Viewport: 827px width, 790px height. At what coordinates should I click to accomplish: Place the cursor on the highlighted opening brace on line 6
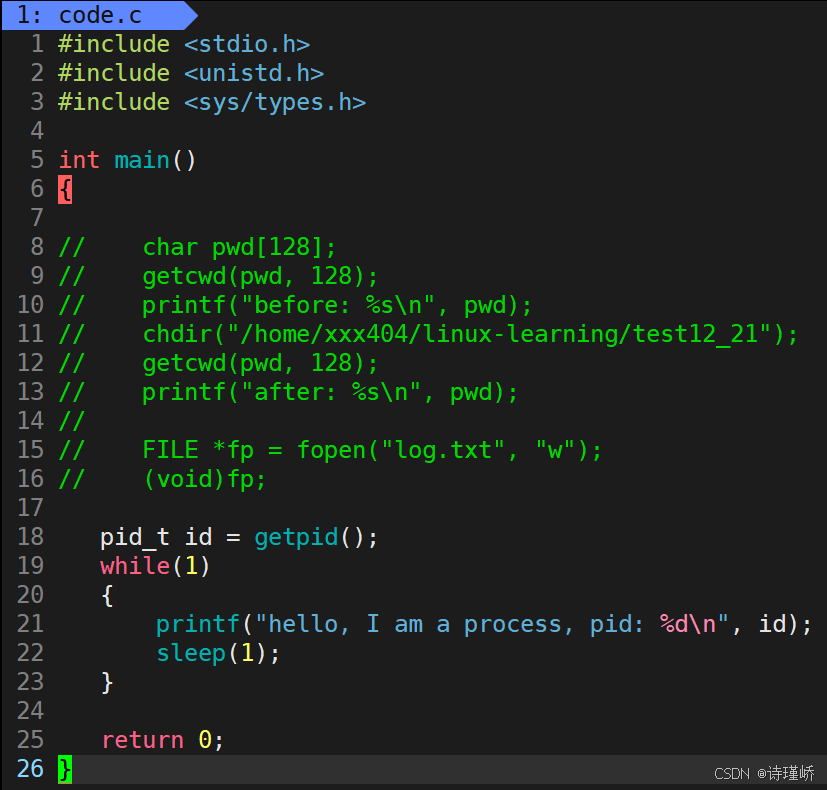click(x=65, y=190)
